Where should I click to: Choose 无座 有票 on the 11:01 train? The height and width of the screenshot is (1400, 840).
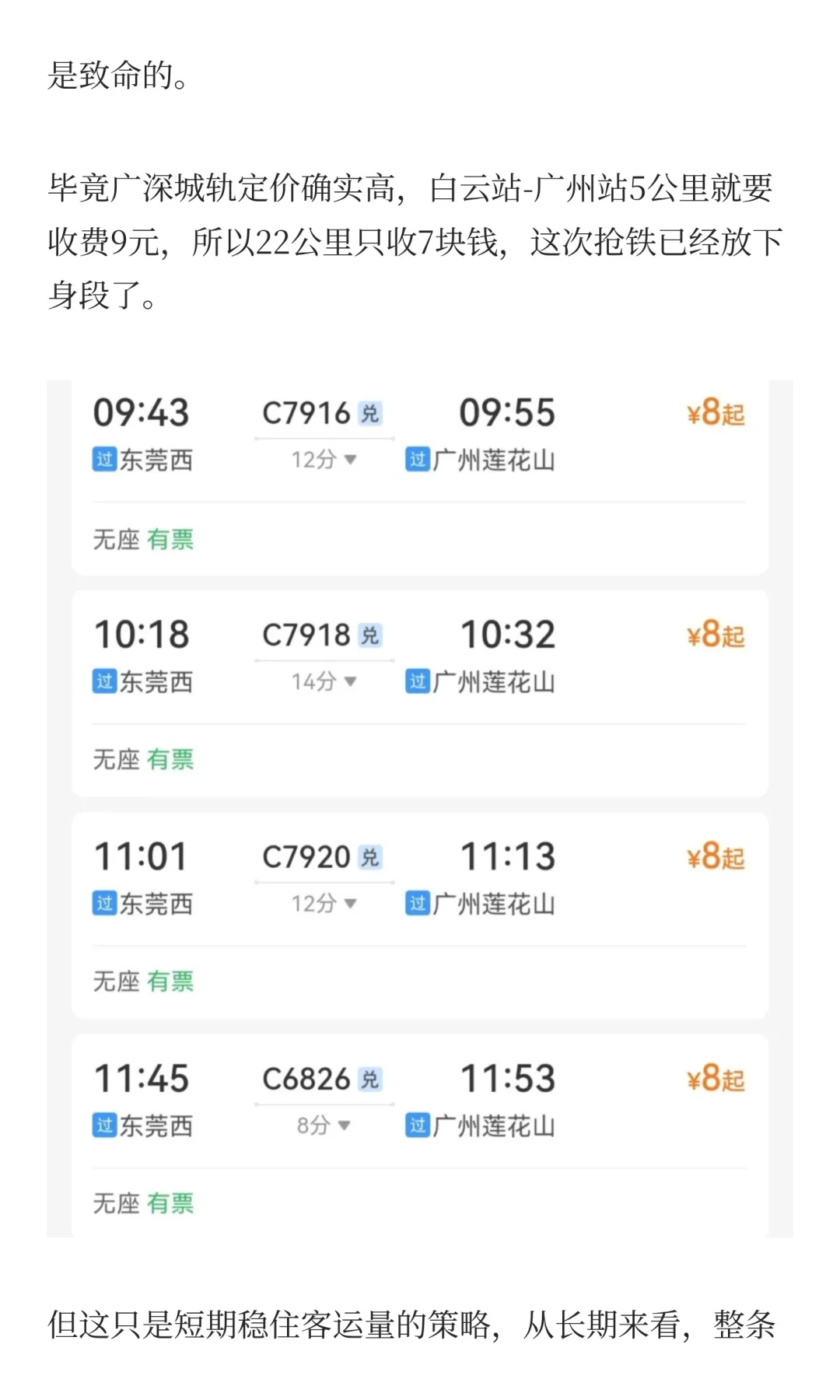[x=143, y=982]
